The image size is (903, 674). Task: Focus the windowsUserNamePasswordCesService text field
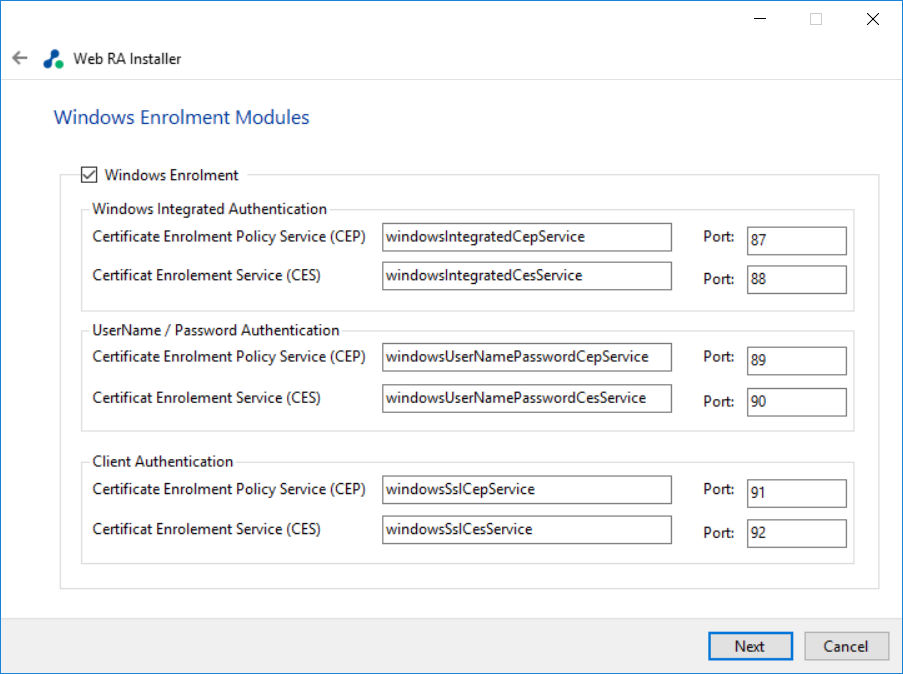(x=526, y=398)
